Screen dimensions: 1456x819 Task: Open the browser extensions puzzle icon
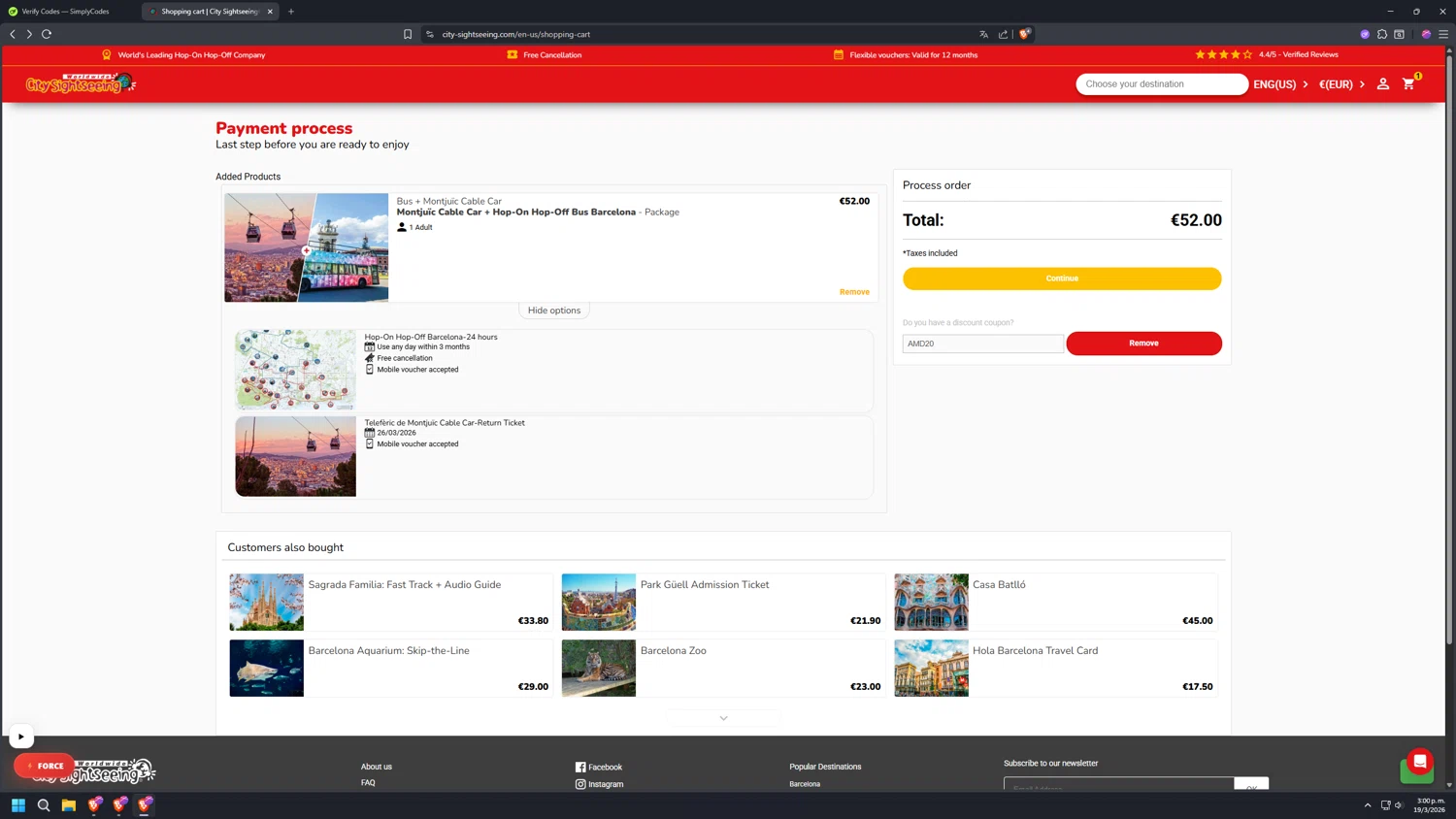pos(1382,34)
